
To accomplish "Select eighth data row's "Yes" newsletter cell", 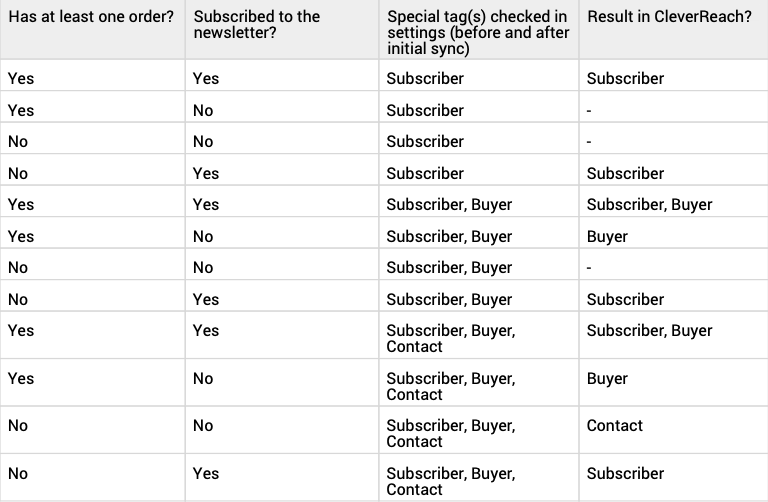I will tap(206, 300).
